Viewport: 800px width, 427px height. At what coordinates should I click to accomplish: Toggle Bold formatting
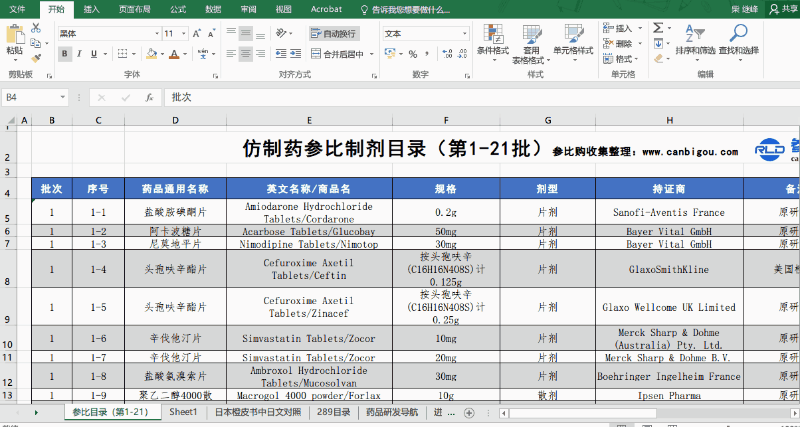click(65, 54)
